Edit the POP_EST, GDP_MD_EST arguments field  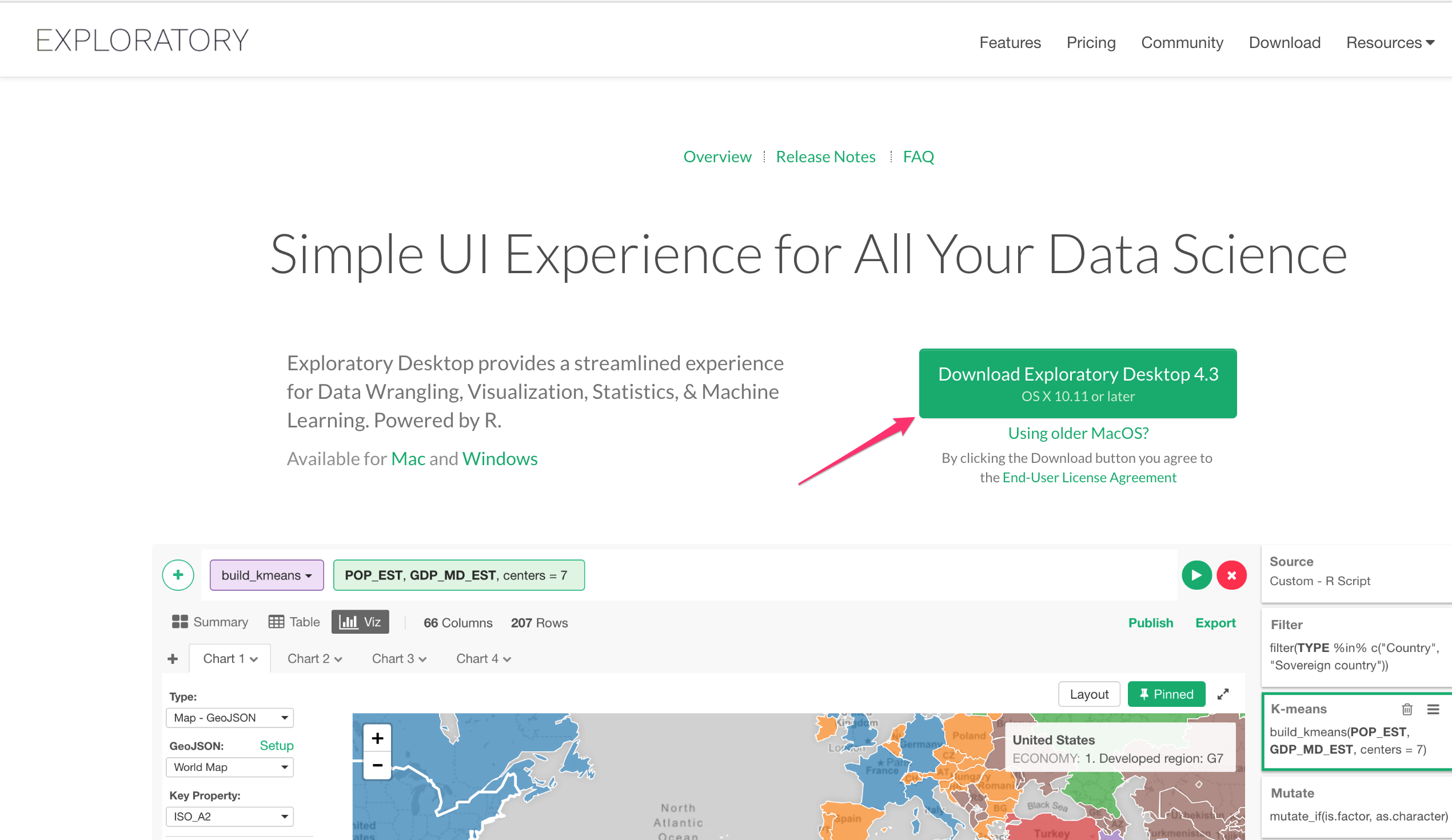coord(458,575)
